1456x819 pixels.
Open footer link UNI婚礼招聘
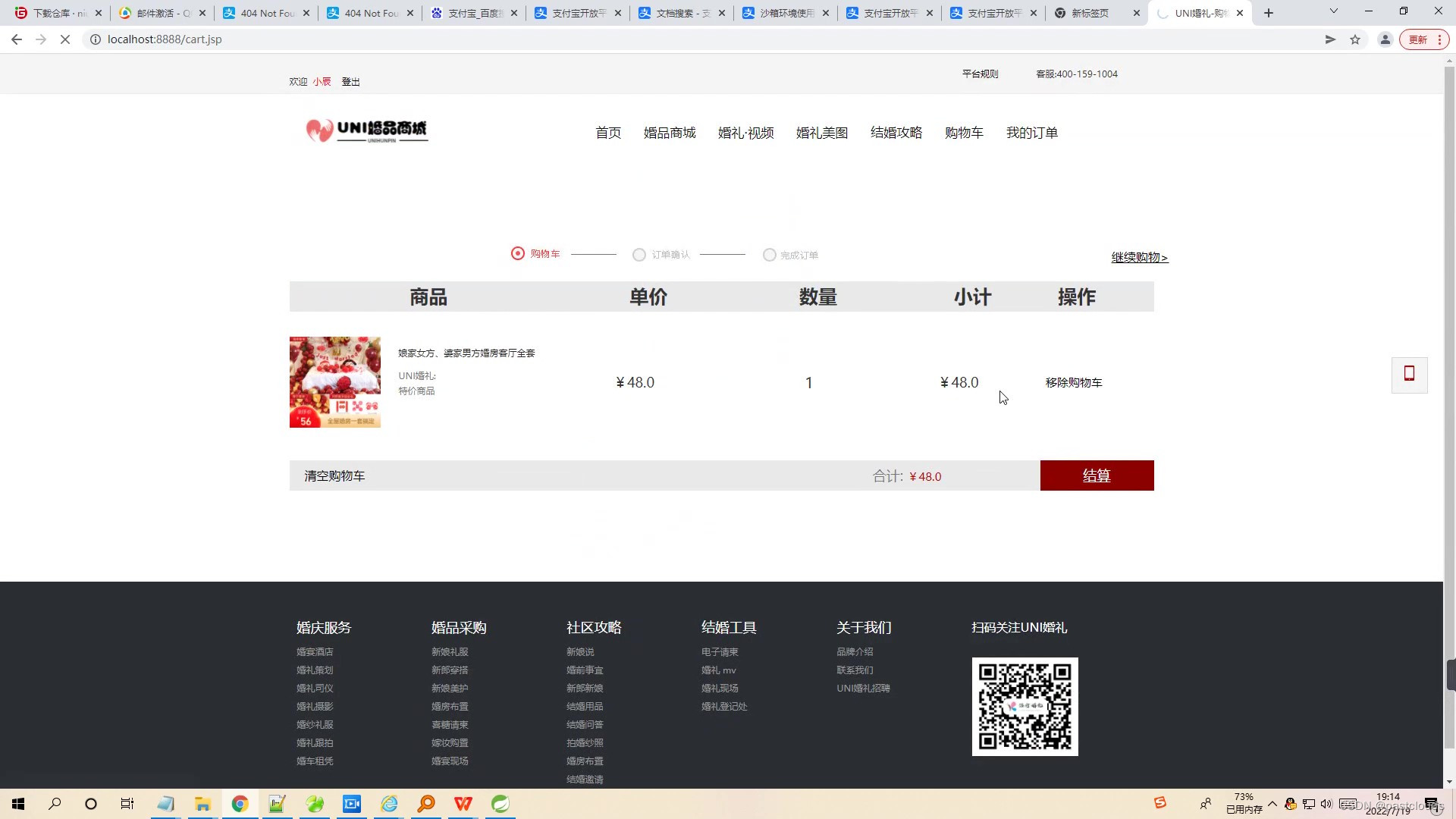tap(863, 688)
